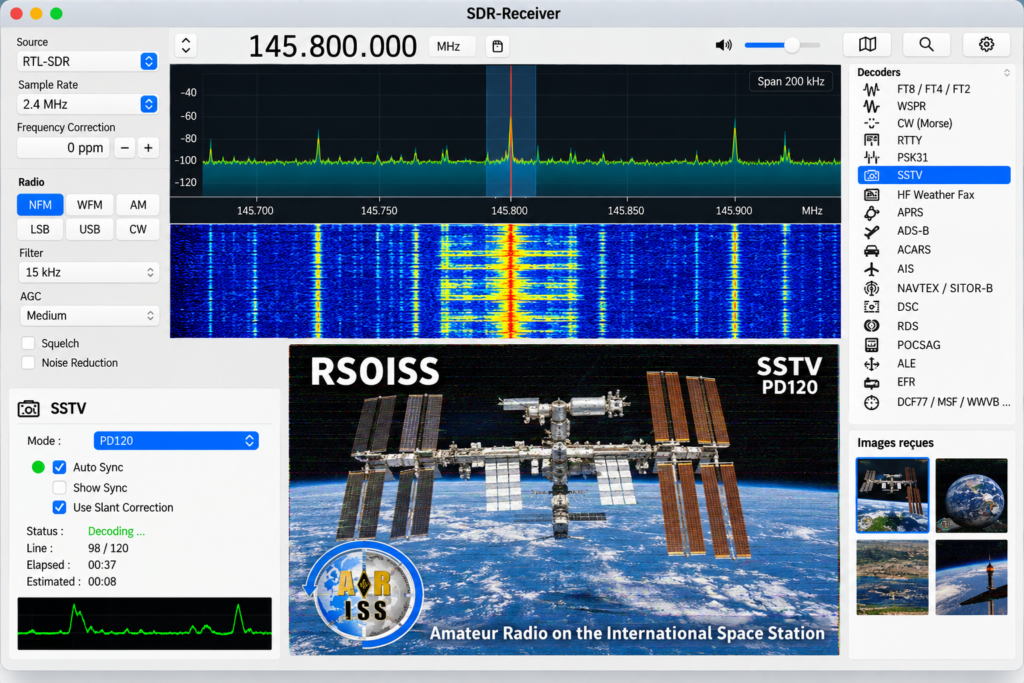Increase frequency correction with plus button
The width and height of the screenshot is (1024, 683).
[148, 148]
